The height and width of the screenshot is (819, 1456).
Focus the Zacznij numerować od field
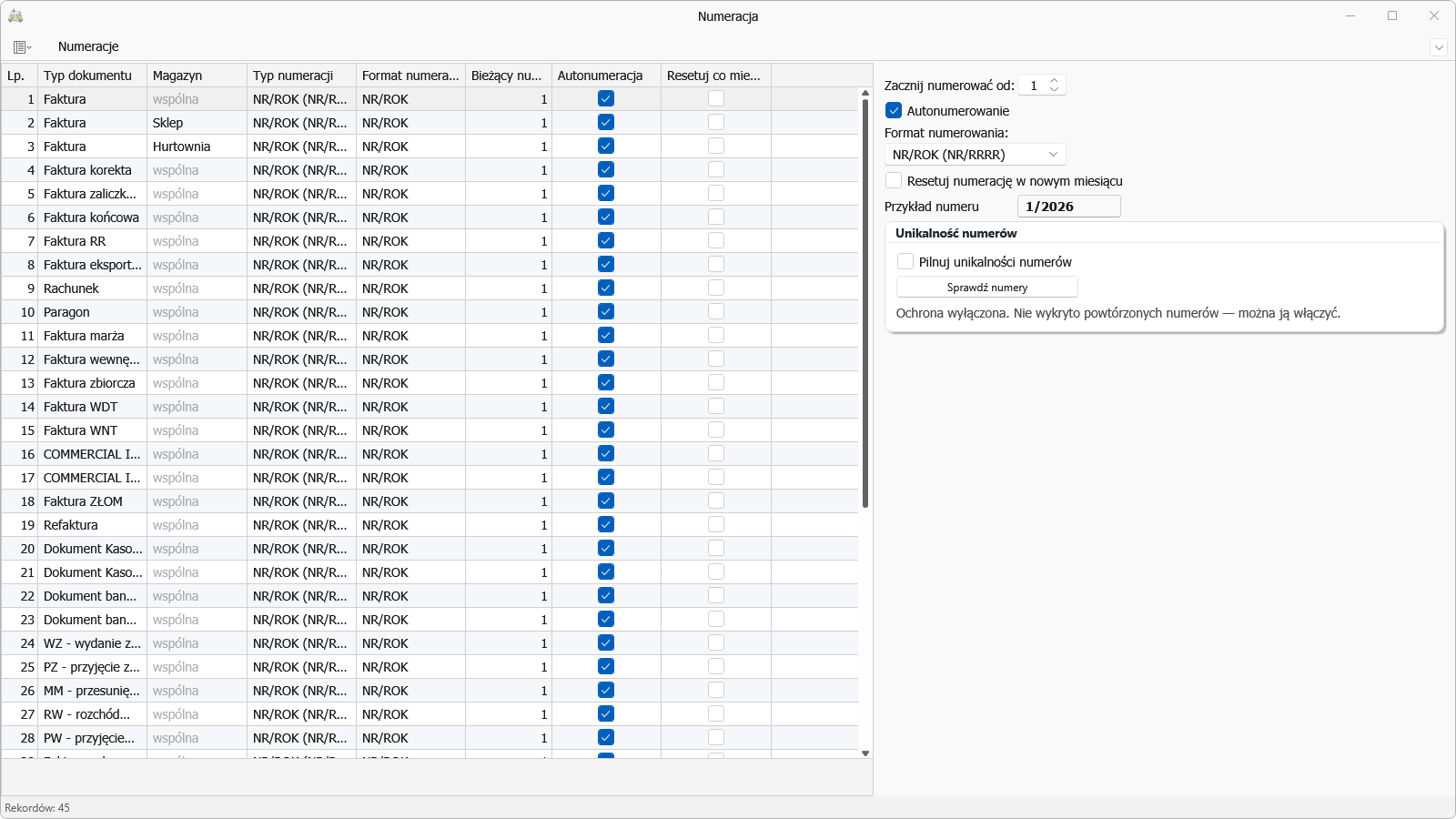(1033, 86)
